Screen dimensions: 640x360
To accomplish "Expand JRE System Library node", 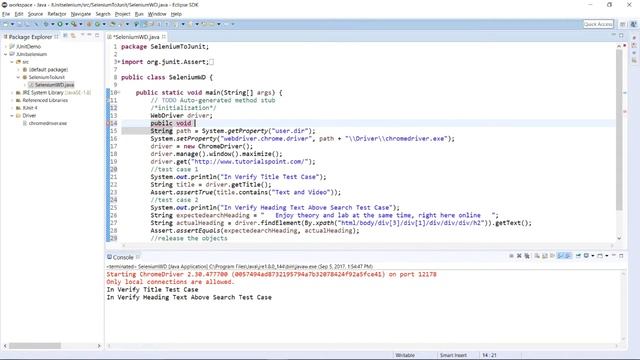I will 12,93.
